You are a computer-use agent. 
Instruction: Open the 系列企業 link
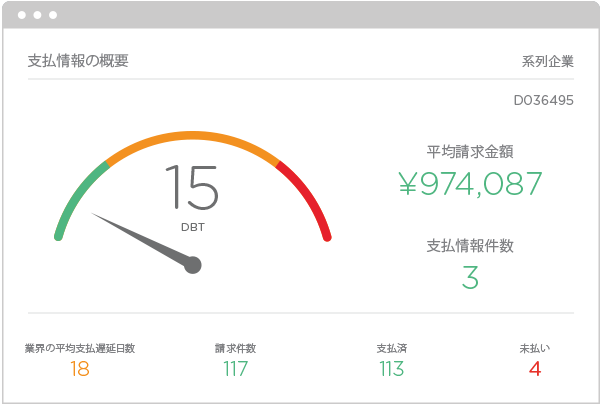coord(547,61)
